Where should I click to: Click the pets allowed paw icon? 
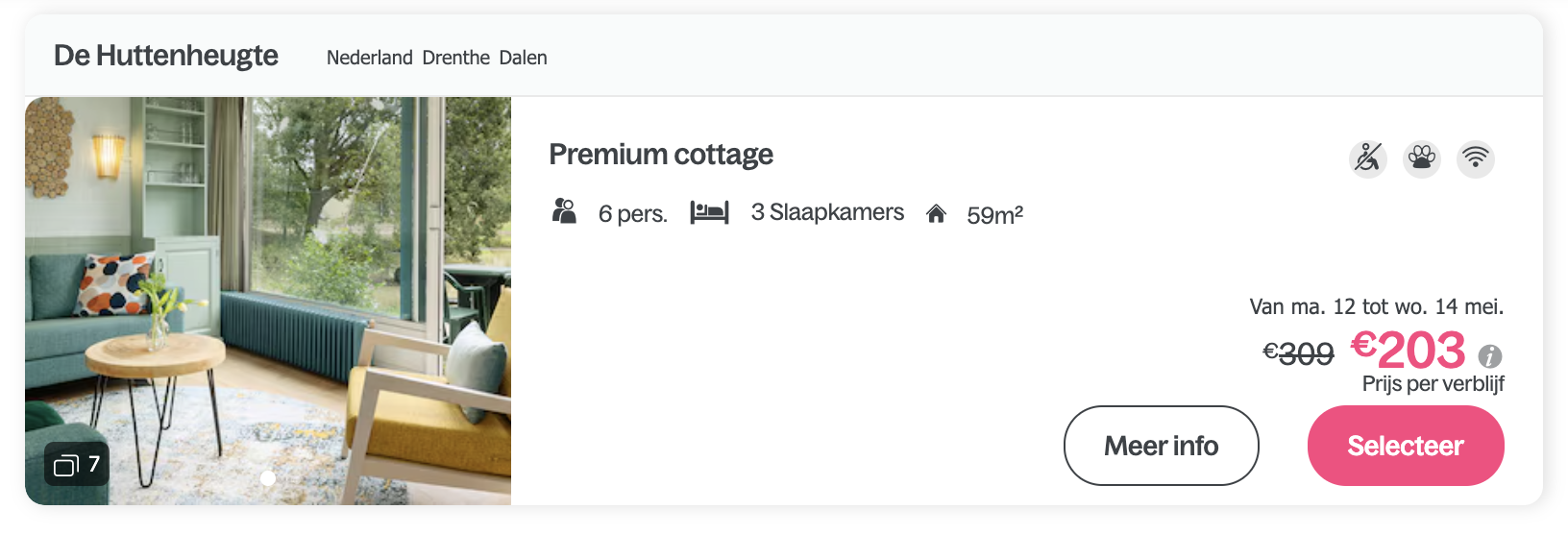click(1422, 158)
